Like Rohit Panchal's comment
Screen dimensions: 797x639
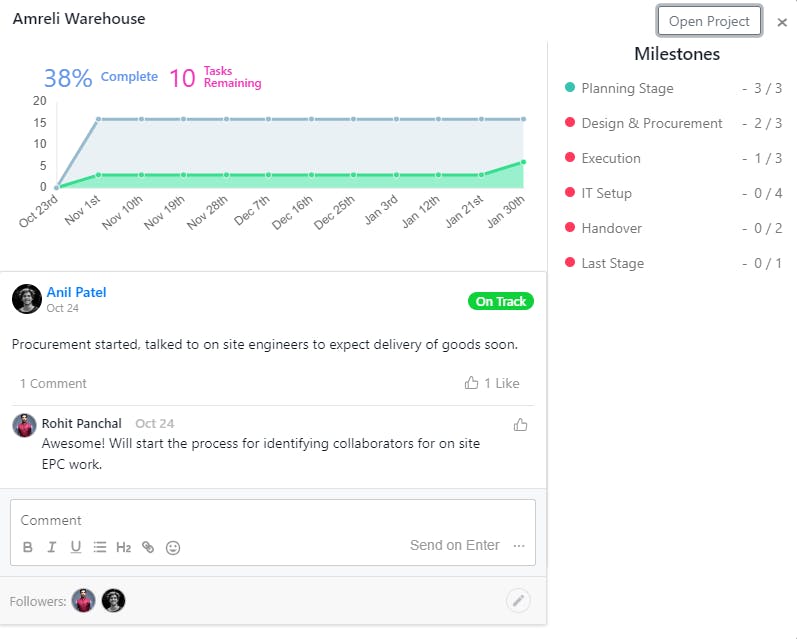point(520,425)
